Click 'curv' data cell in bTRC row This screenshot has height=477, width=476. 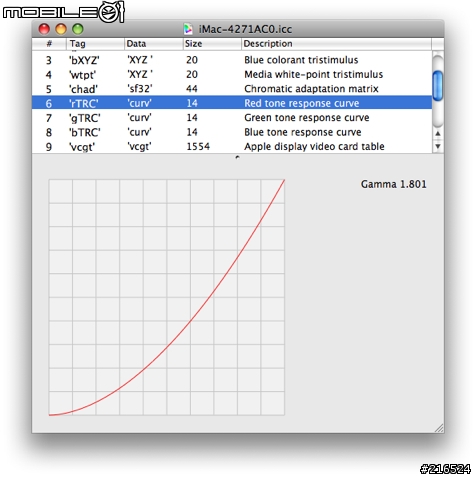click(139, 132)
